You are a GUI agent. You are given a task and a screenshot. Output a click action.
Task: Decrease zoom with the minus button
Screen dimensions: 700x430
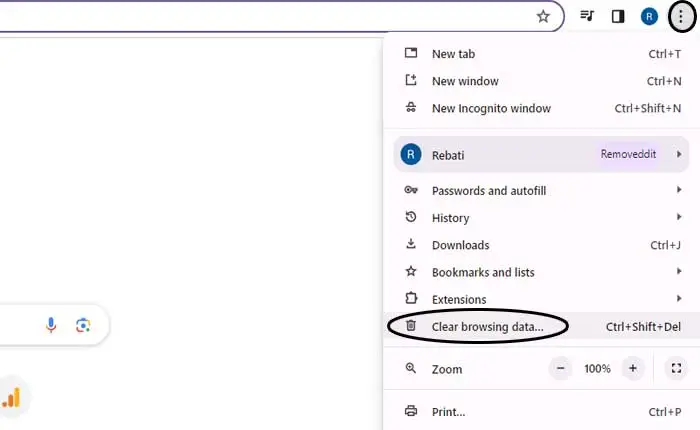tap(561, 369)
